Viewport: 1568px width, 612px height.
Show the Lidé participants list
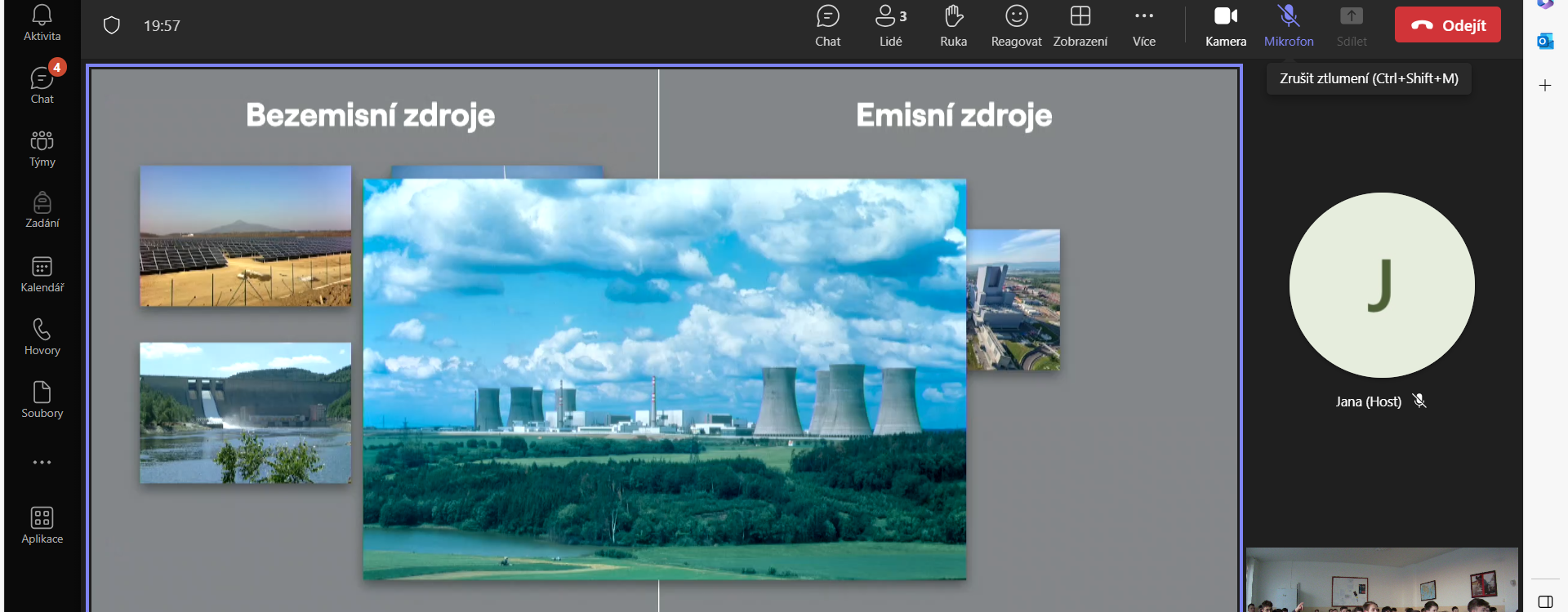[x=890, y=26]
